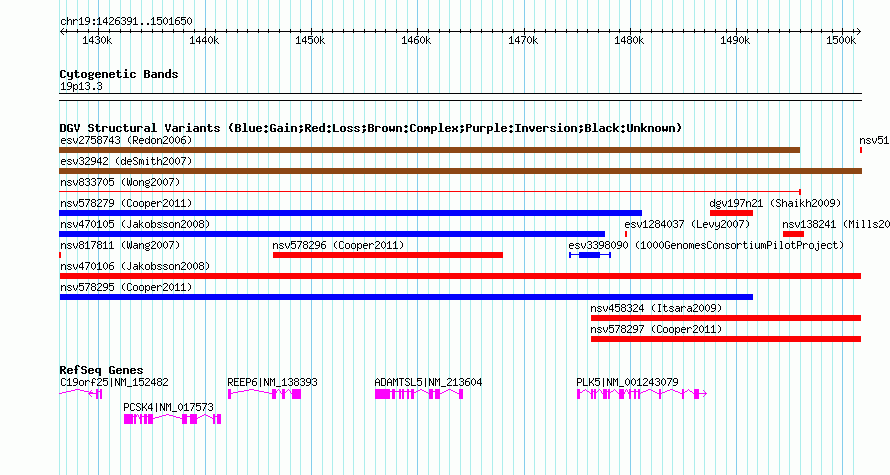Click the chr19:1426391..1501650 coordinates text
The width and height of the screenshot is (890, 475).
[126, 22]
